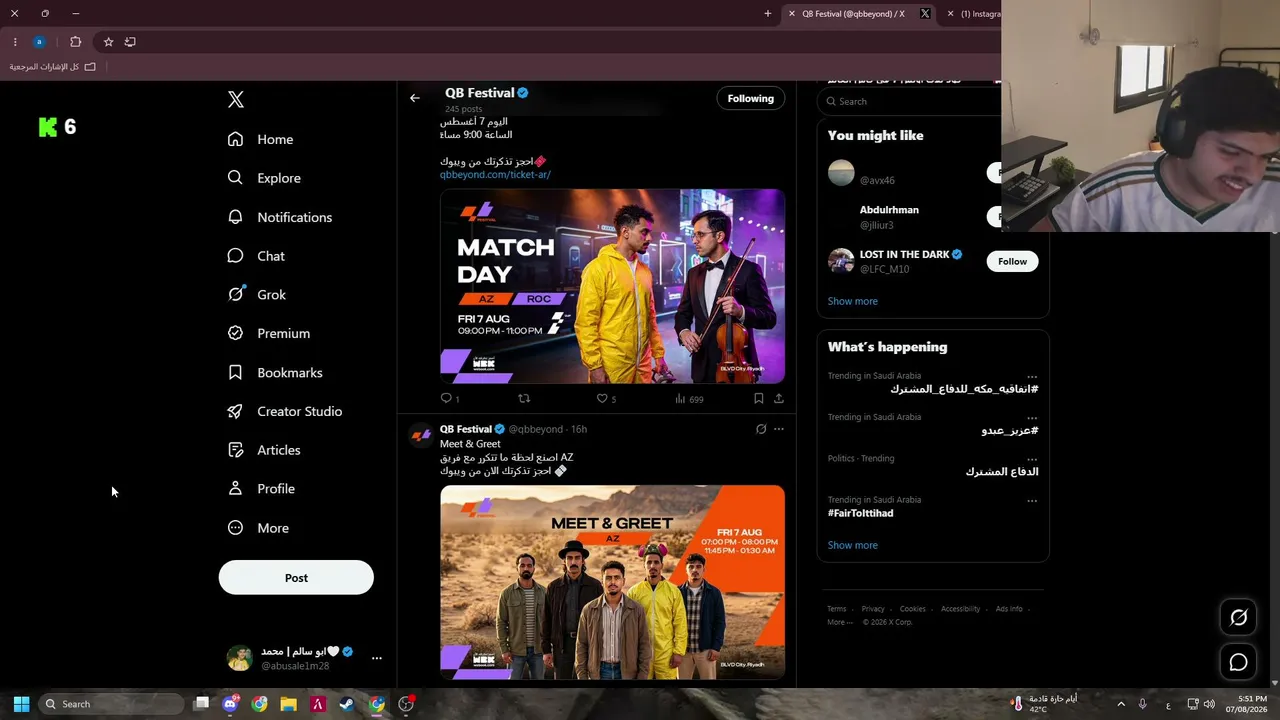Click the Search field on X

tap(910, 101)
